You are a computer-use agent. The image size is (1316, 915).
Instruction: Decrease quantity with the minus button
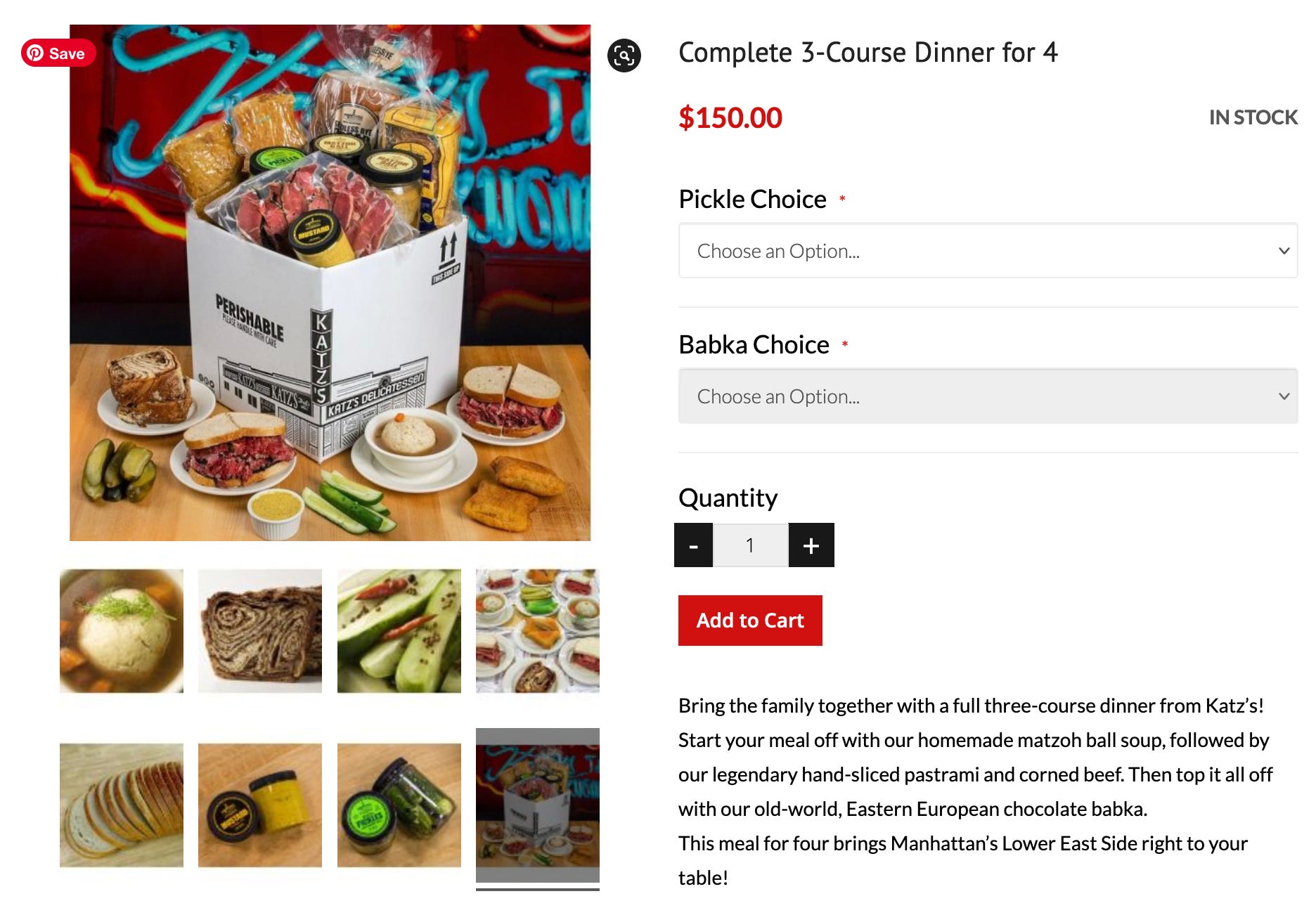693,545
